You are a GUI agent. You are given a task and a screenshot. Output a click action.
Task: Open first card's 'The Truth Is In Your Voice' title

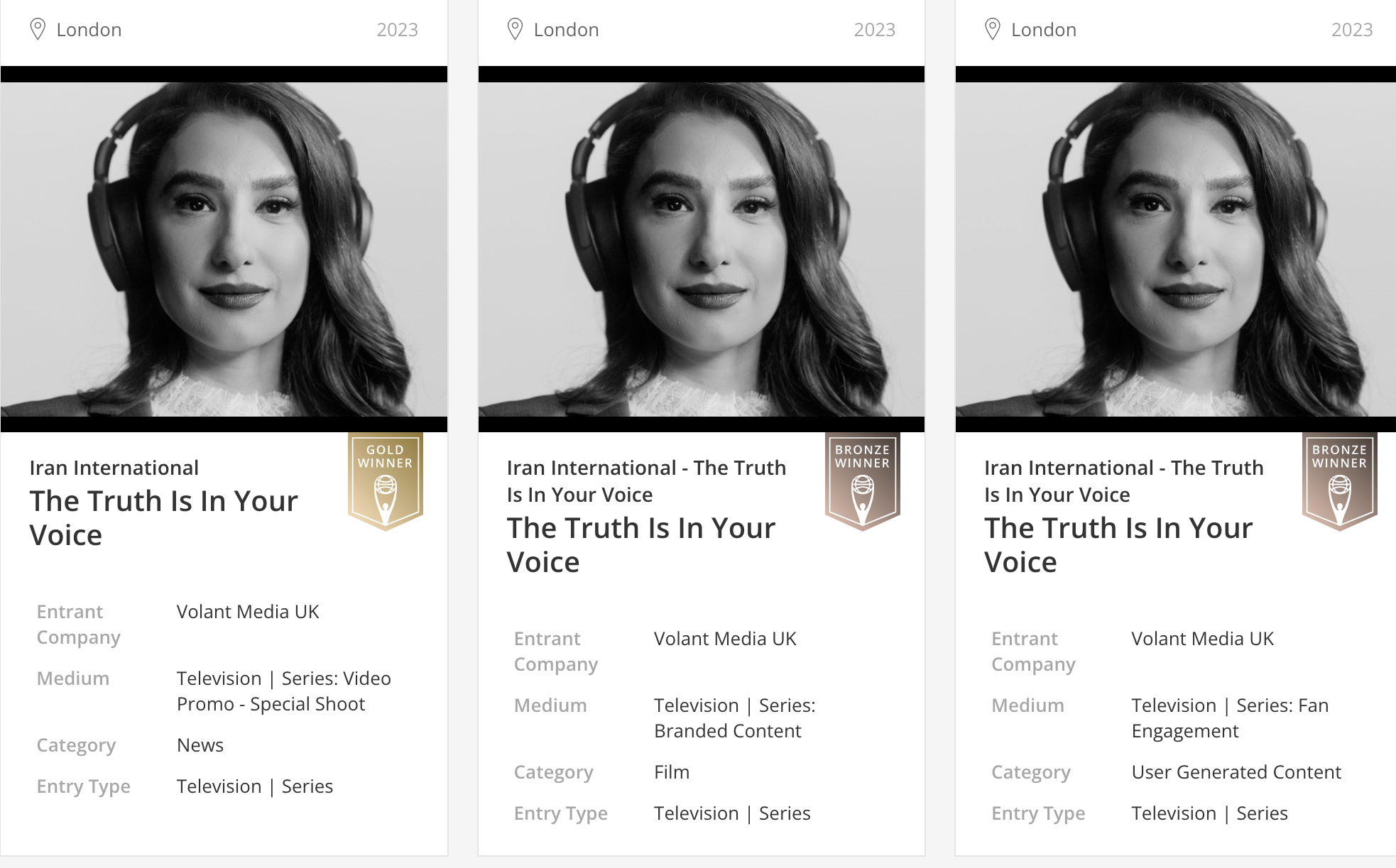point(164,517)
